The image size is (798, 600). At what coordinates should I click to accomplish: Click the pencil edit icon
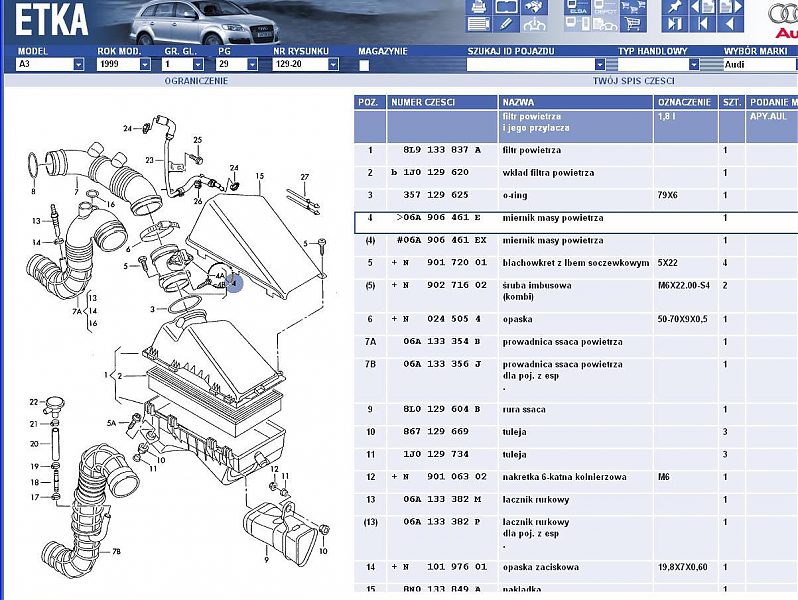(x=506, y=23)
